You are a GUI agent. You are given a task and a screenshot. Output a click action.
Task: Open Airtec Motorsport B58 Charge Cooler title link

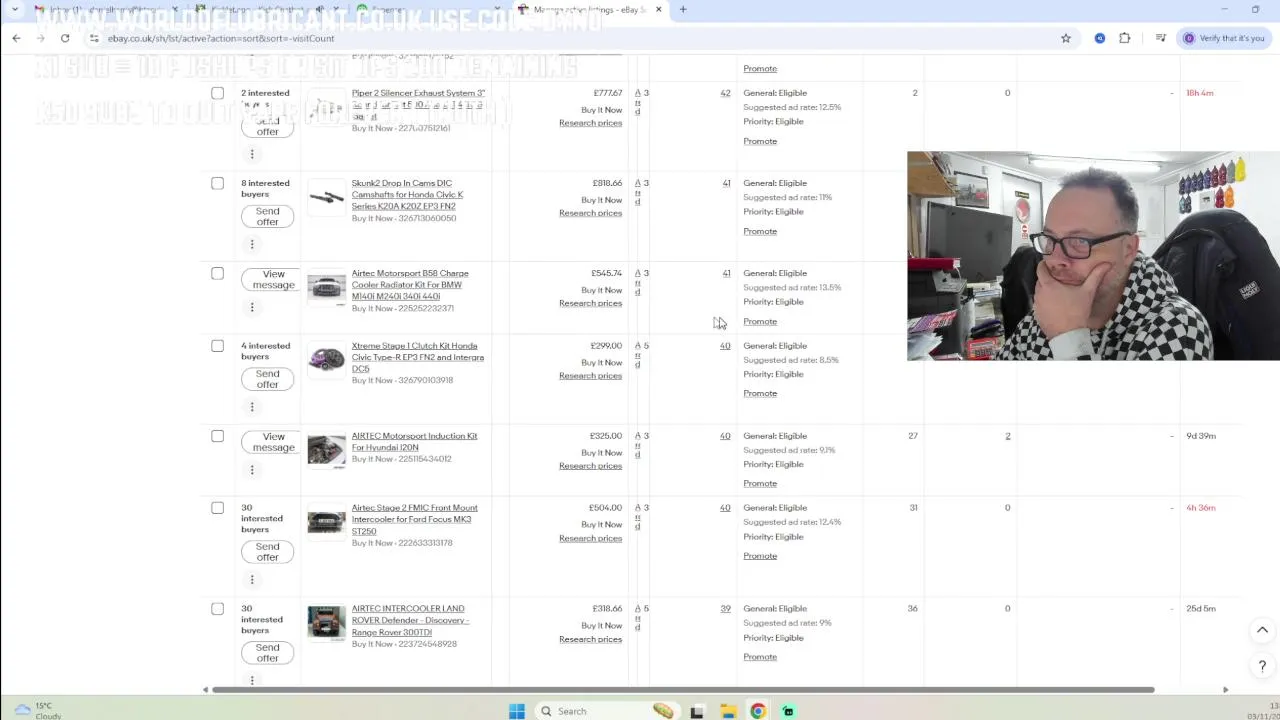click(410, 285)
